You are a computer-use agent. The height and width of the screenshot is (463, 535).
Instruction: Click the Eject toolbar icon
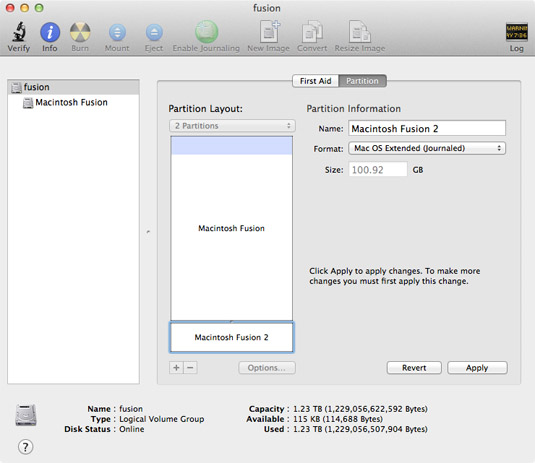[154, 33]
